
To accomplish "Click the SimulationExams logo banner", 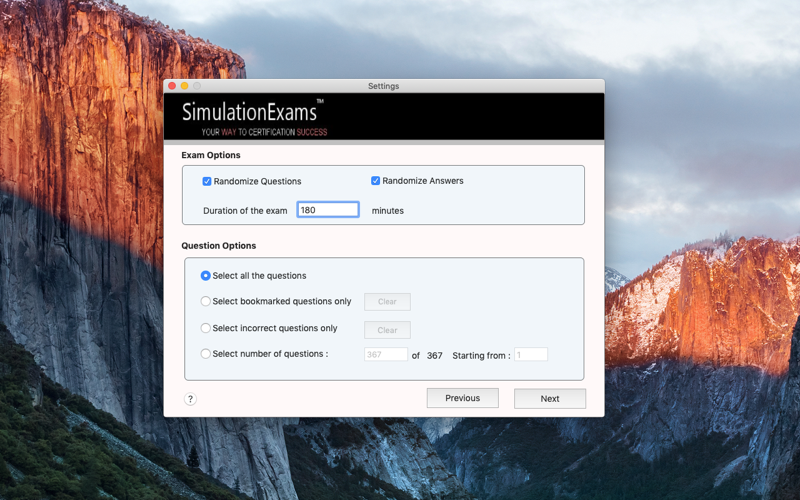I will pyautogui.click(x=384, y=117).
